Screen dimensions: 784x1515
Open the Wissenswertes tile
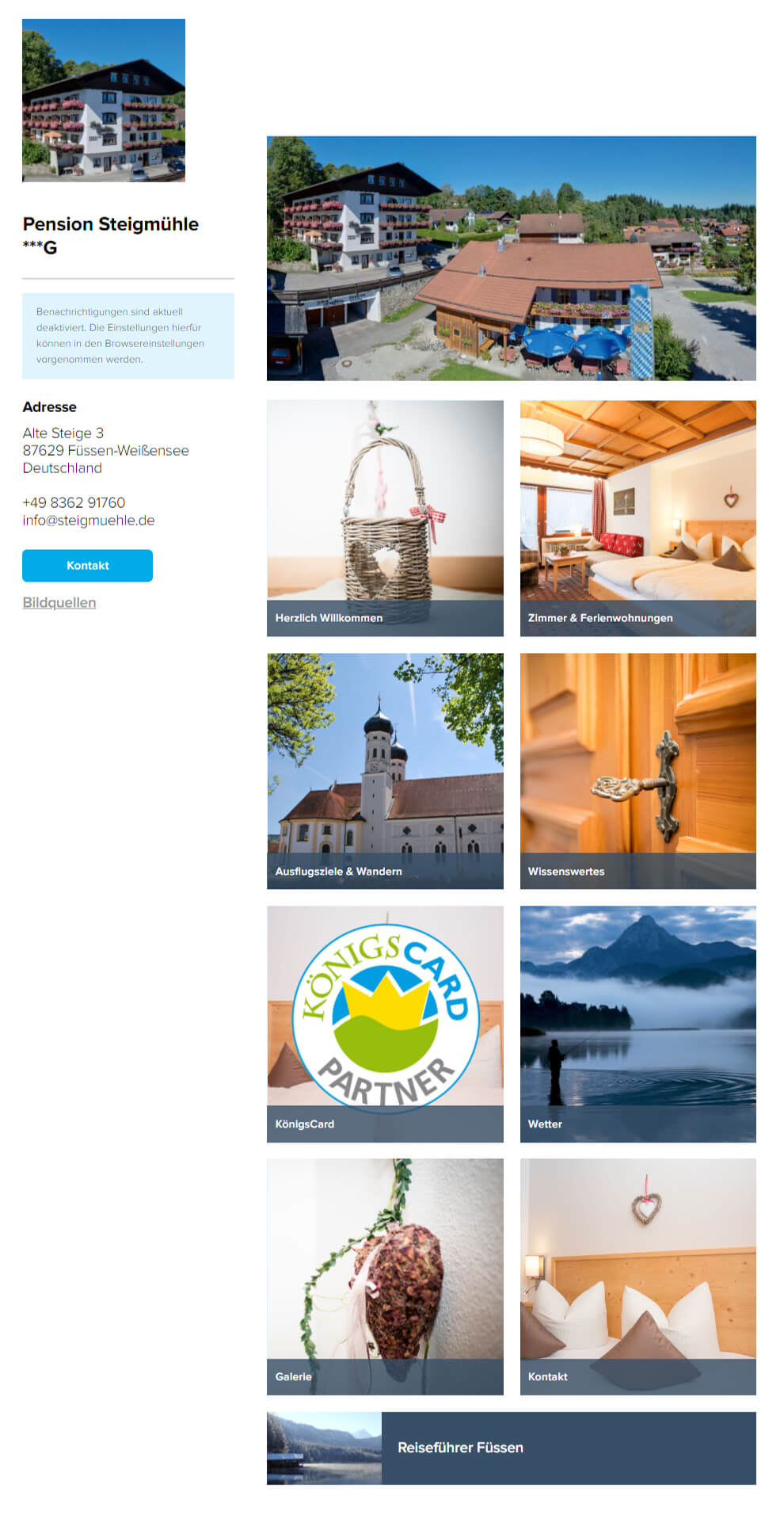pos(637,771)
